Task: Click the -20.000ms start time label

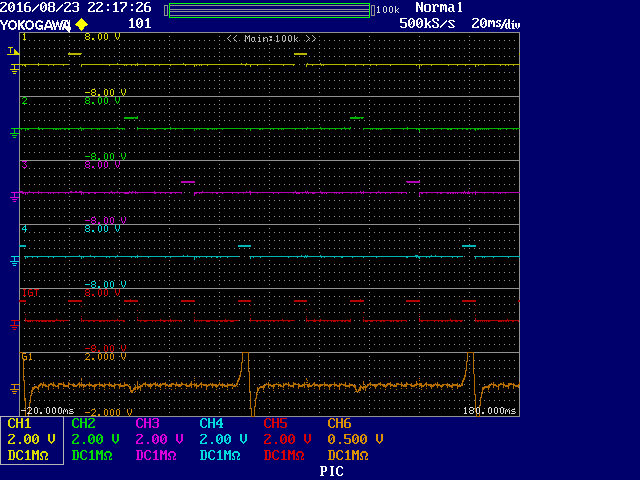Action: [48, 411]
